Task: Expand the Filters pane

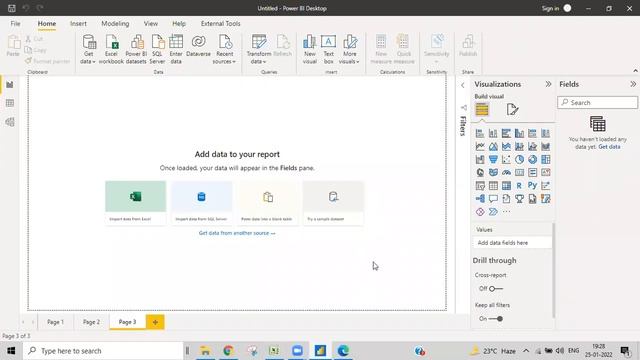Action: click(462, 85)
